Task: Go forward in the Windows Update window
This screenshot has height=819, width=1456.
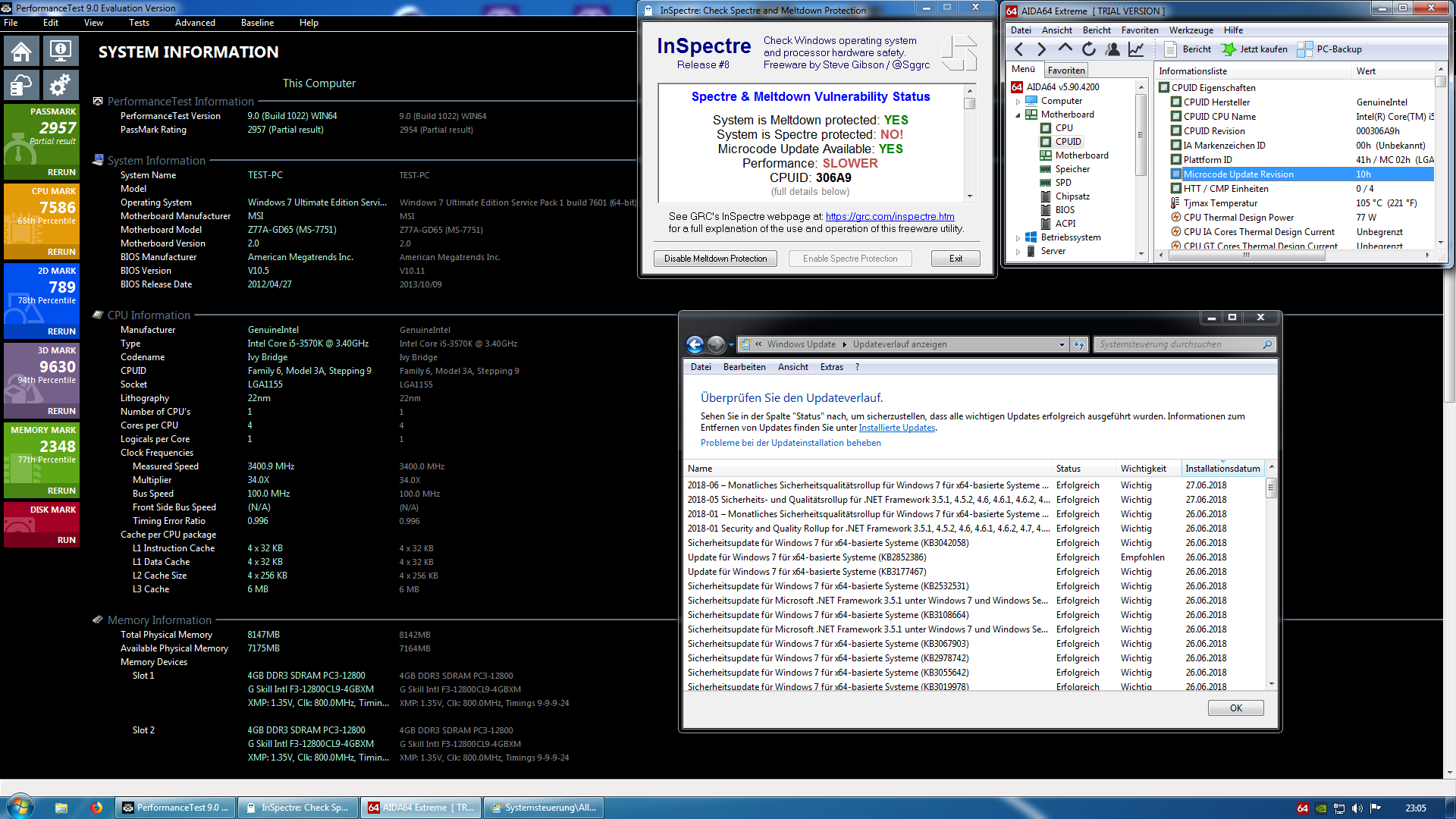Action: tap(716, 344)
